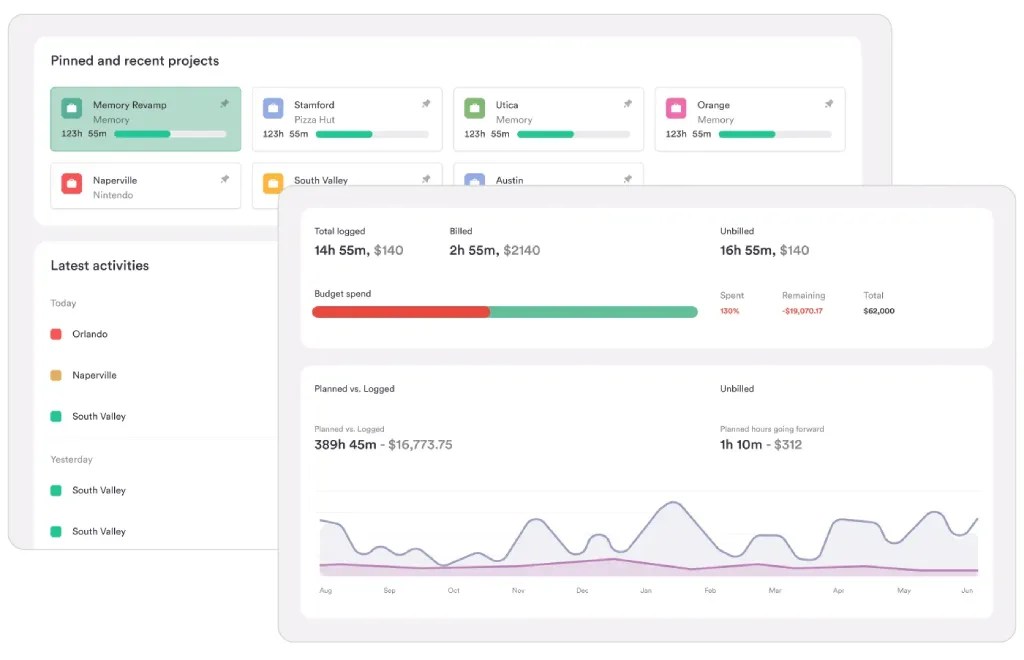1024x660 pixels.
Task: Expand the Pinned and recent projects section
Action: point(134,60)
